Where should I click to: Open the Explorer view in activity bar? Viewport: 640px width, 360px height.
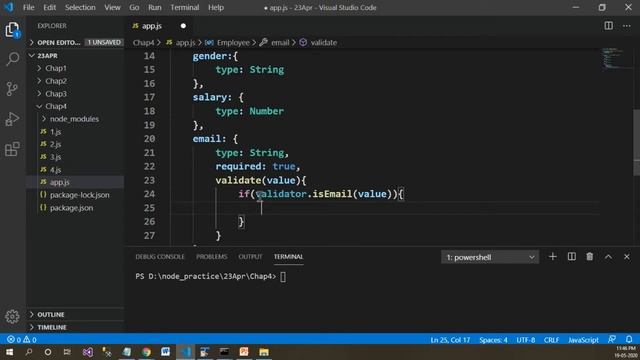point(12,30)
